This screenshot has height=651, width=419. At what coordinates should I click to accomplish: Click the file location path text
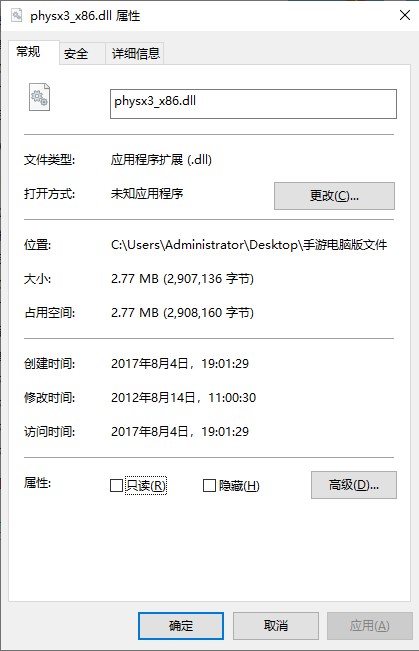pyautogui.click(x=249, y=245)
